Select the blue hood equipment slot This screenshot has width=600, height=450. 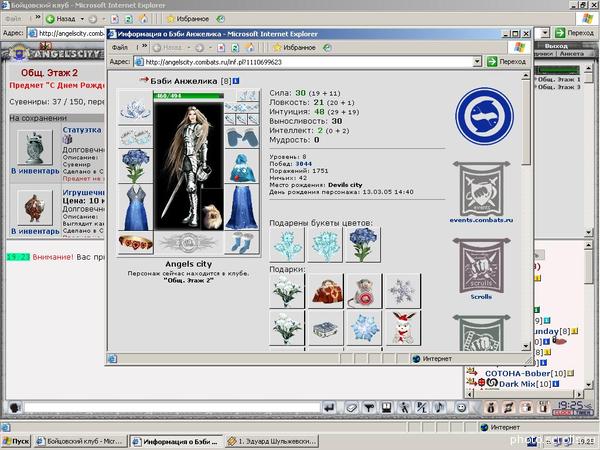[242, 167]
